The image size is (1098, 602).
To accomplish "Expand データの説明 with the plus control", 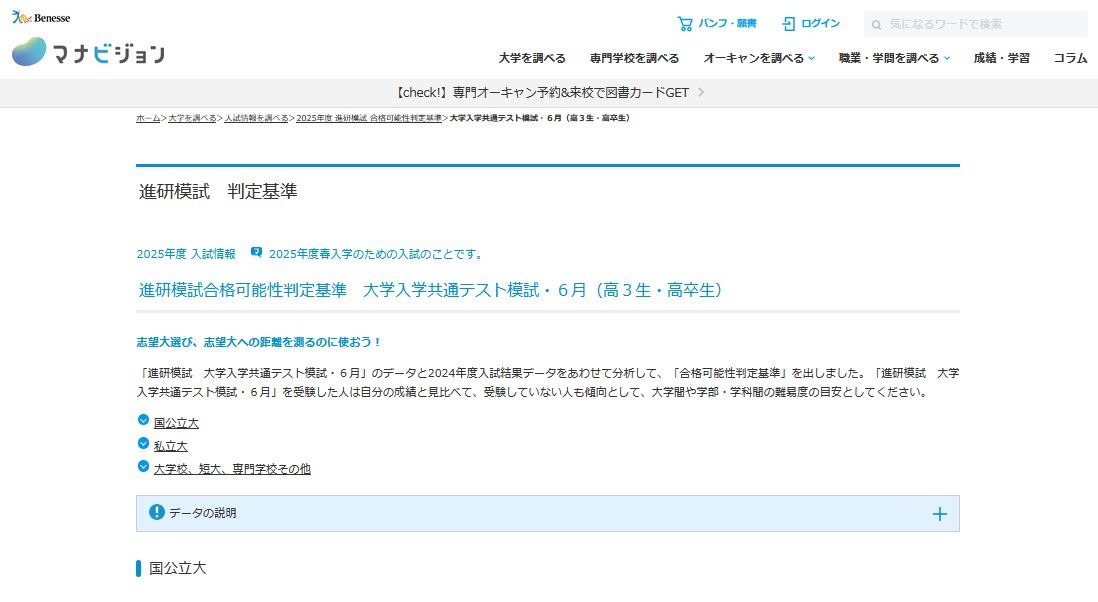I will (939, 513).
